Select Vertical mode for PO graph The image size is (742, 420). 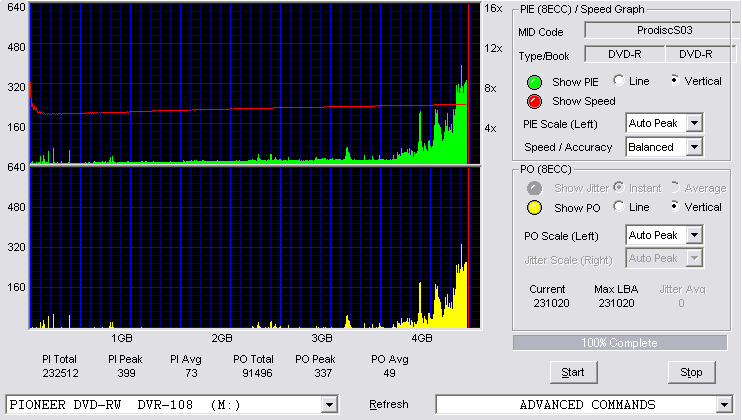pyautogui.click(x=675, y=206)
